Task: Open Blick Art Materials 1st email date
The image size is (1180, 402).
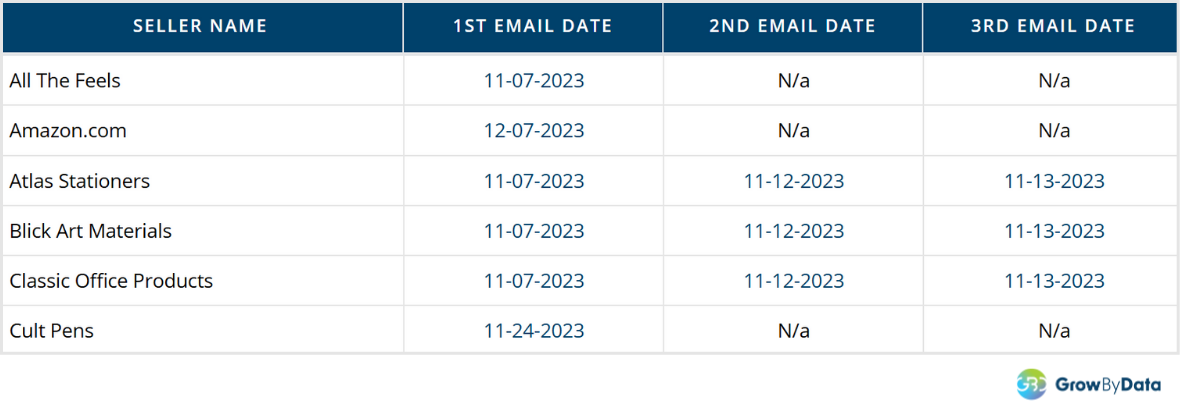Action: pyautogui.click(x=534, y=231)
